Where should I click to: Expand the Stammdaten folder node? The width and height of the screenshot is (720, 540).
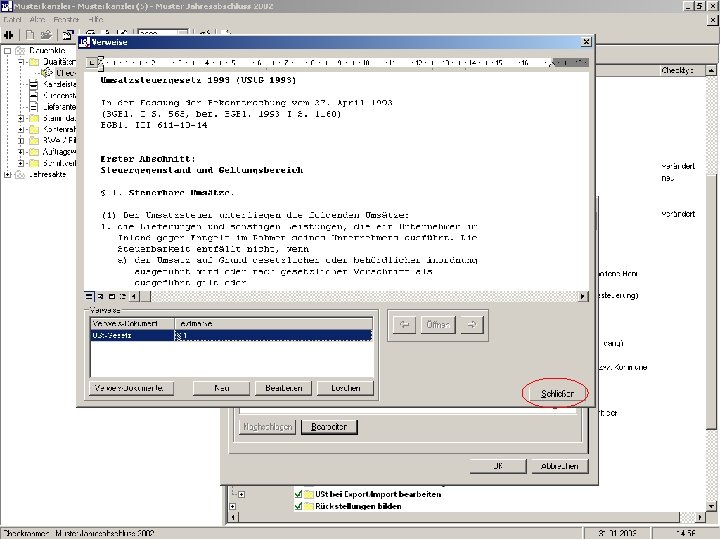tap(21, 118)
